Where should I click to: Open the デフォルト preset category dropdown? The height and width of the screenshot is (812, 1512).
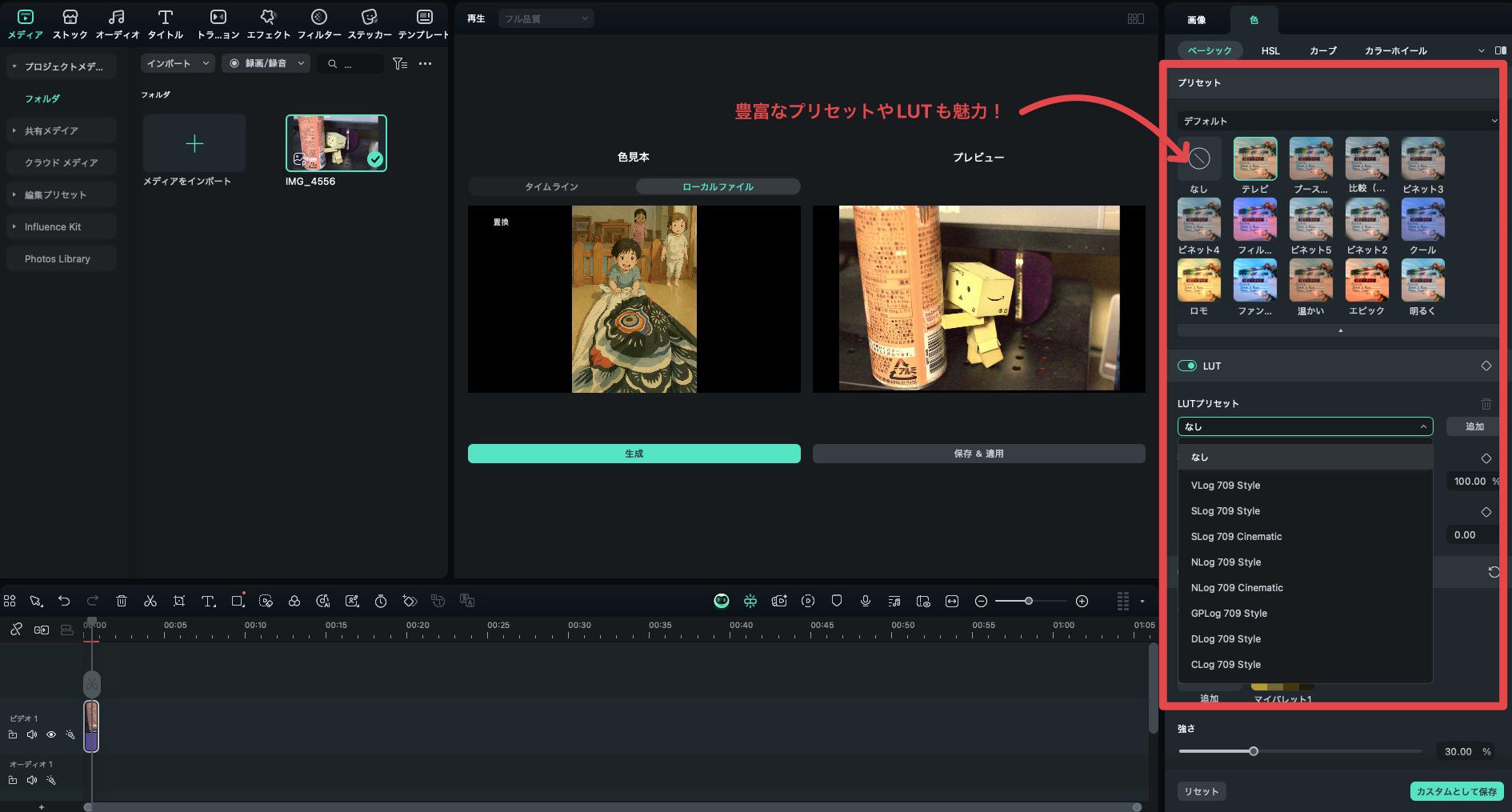click(x=1338, y=121)
